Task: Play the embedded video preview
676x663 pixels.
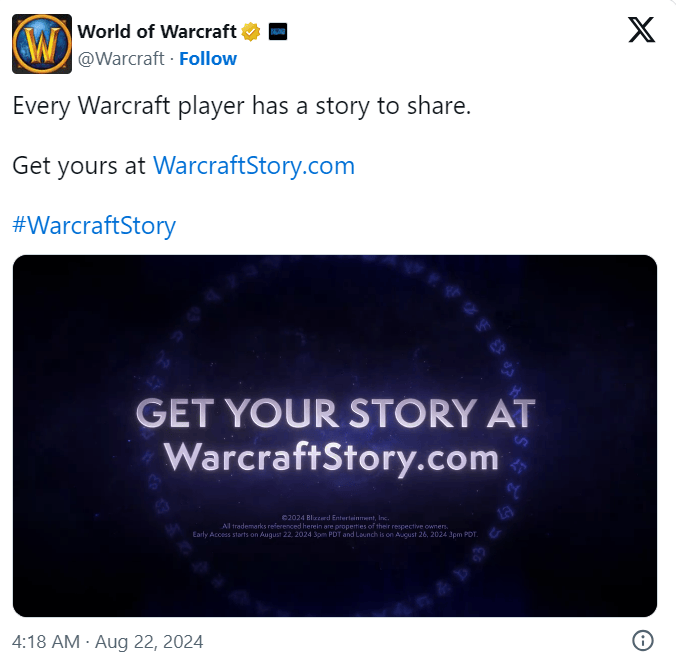Action: click(x=335, y=436)
